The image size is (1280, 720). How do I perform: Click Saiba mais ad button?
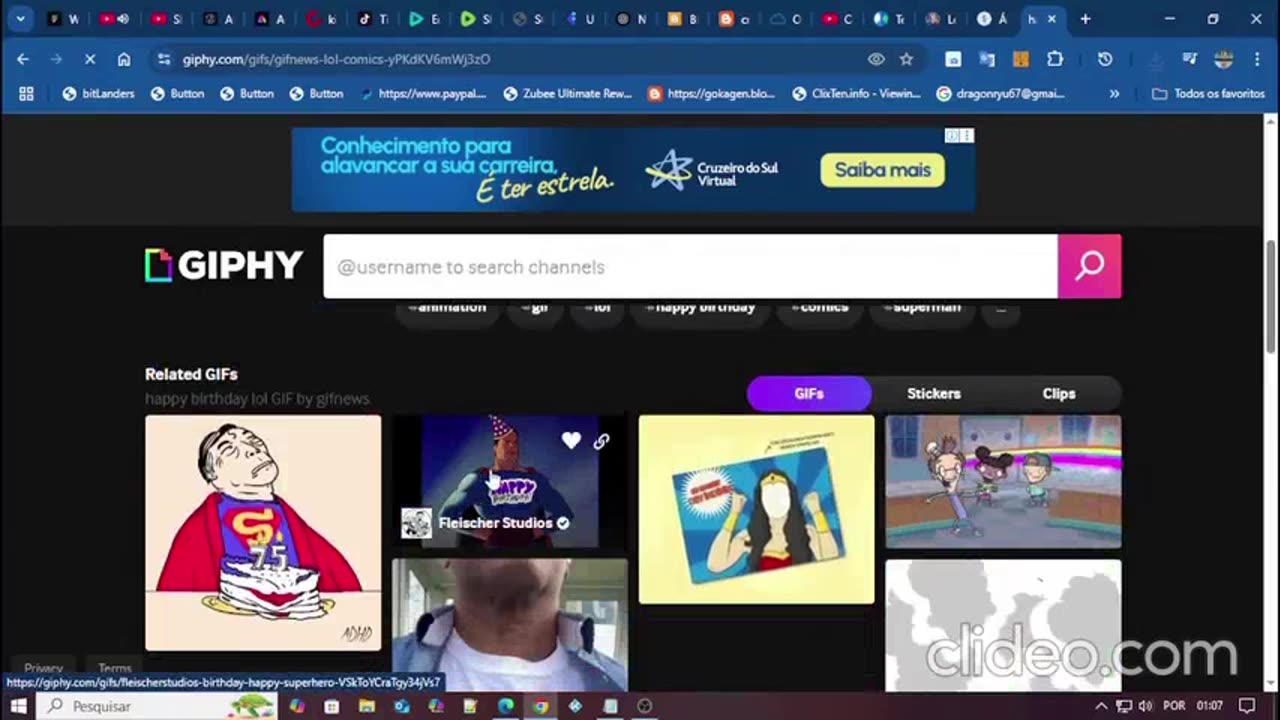click(x=882, y=170)
